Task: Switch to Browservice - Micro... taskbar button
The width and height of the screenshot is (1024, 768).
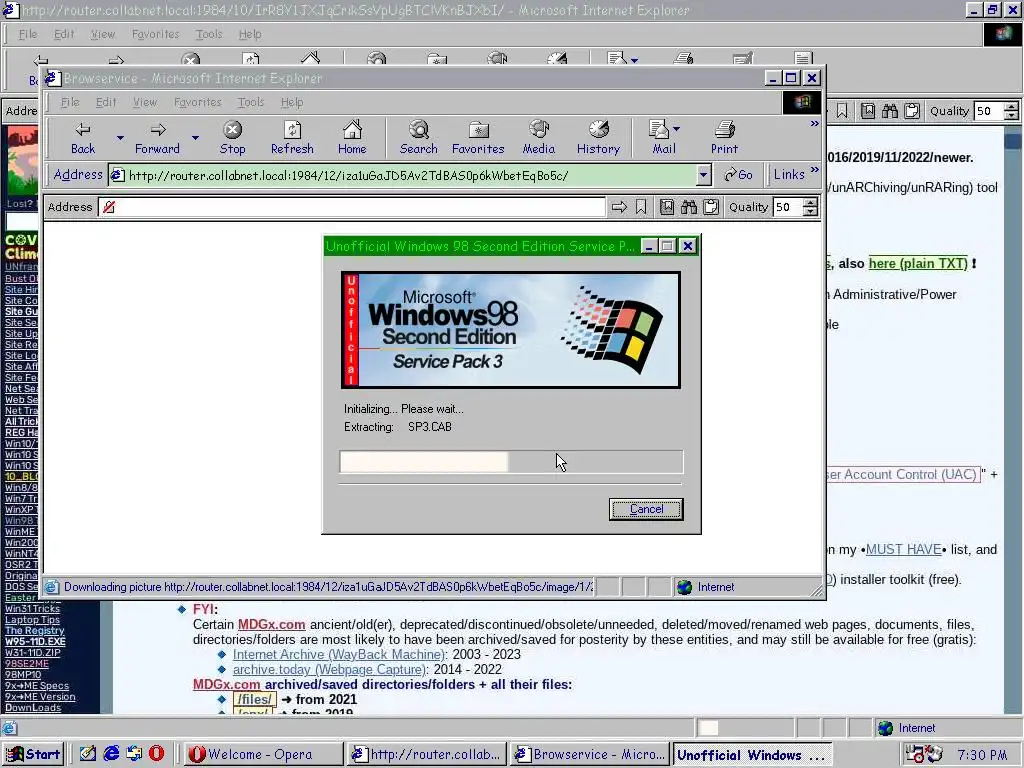Action: (x=590, y=754)
